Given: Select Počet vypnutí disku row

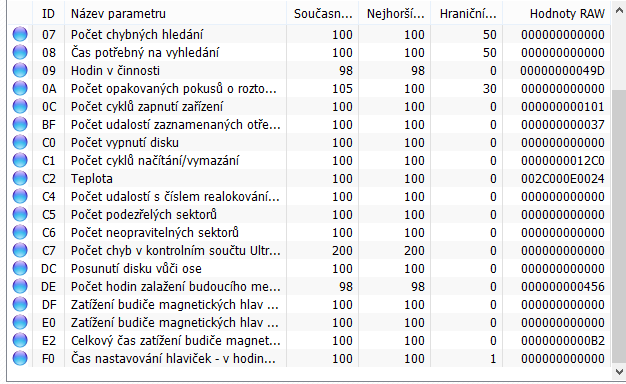Looking at the screenshot, I should [x=309, y=143].
